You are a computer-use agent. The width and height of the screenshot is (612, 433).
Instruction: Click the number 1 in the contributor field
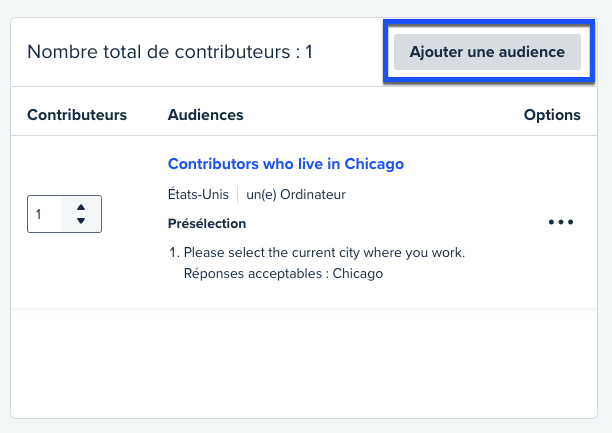click(39, 214)
